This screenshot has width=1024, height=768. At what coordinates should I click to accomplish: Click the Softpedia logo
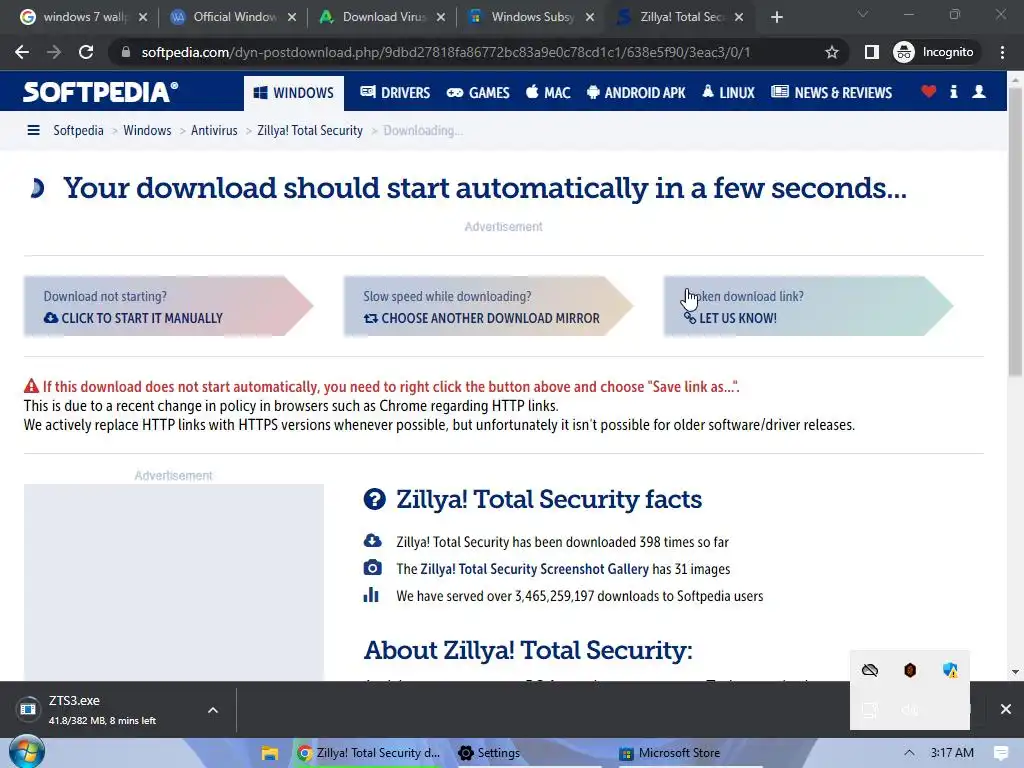pos(100,91)
